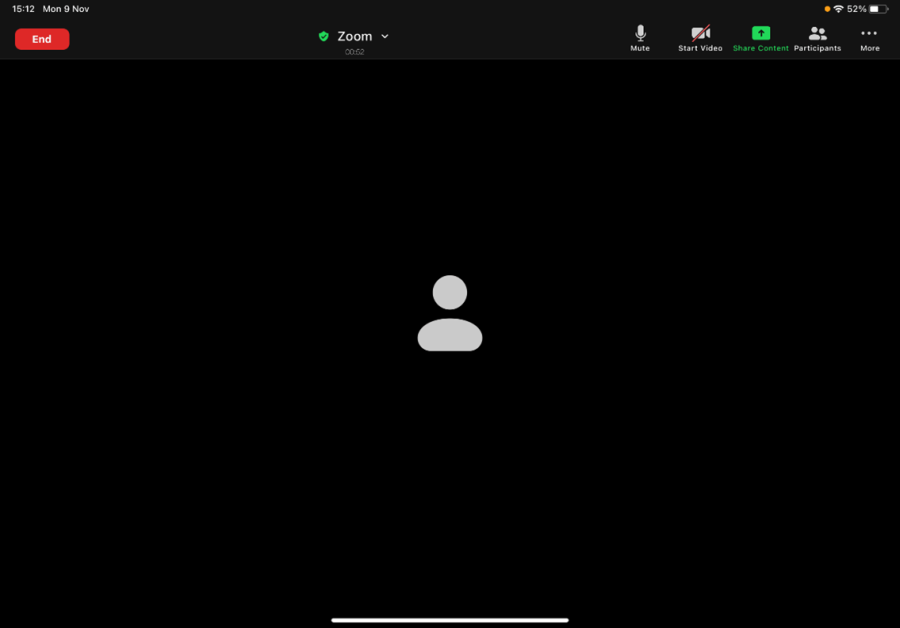Click the orange microphone-in-use indicator dot
Viewport: 900px width, 628px height.
[x=827, y=8]
